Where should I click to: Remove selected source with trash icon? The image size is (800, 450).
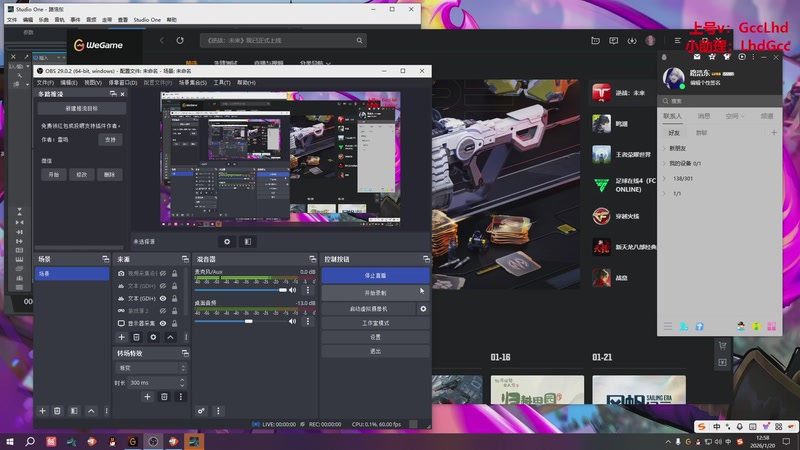tap(136, 337)
